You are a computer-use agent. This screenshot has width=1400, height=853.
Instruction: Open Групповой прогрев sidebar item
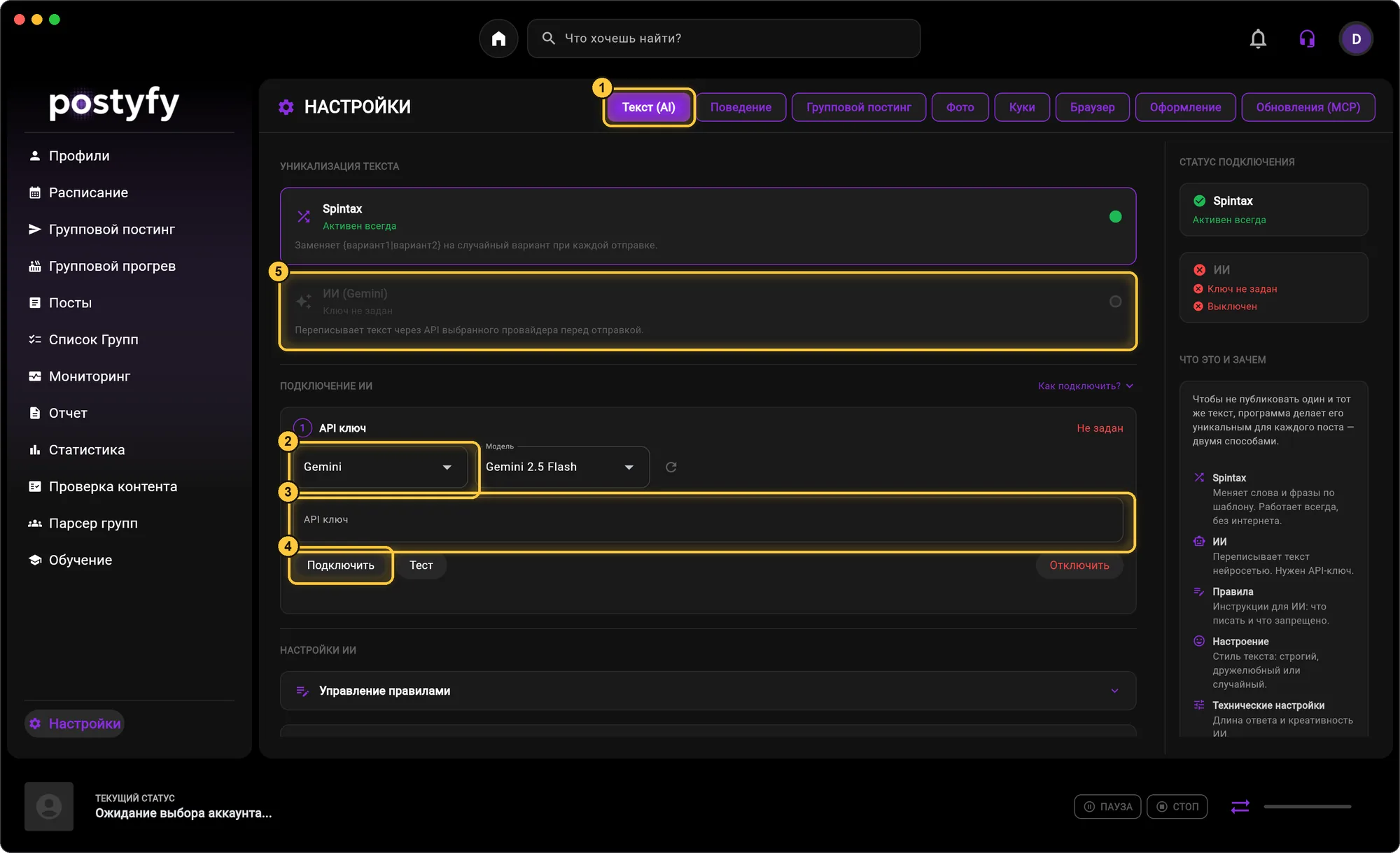coord(101,266)
